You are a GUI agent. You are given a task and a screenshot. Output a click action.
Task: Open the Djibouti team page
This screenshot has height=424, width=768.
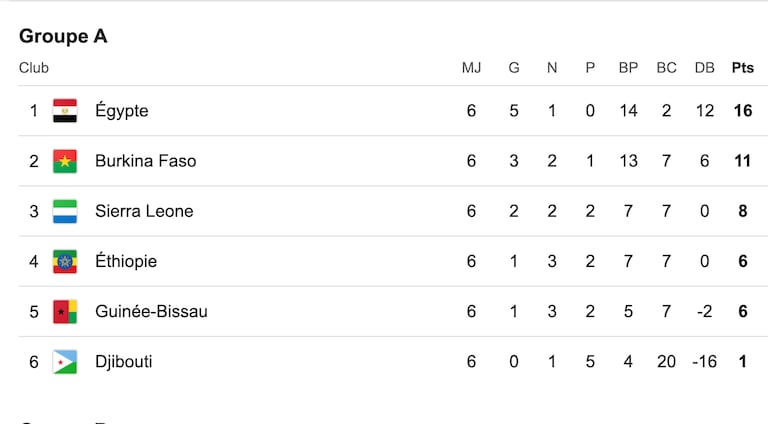(x=123, y=362)
